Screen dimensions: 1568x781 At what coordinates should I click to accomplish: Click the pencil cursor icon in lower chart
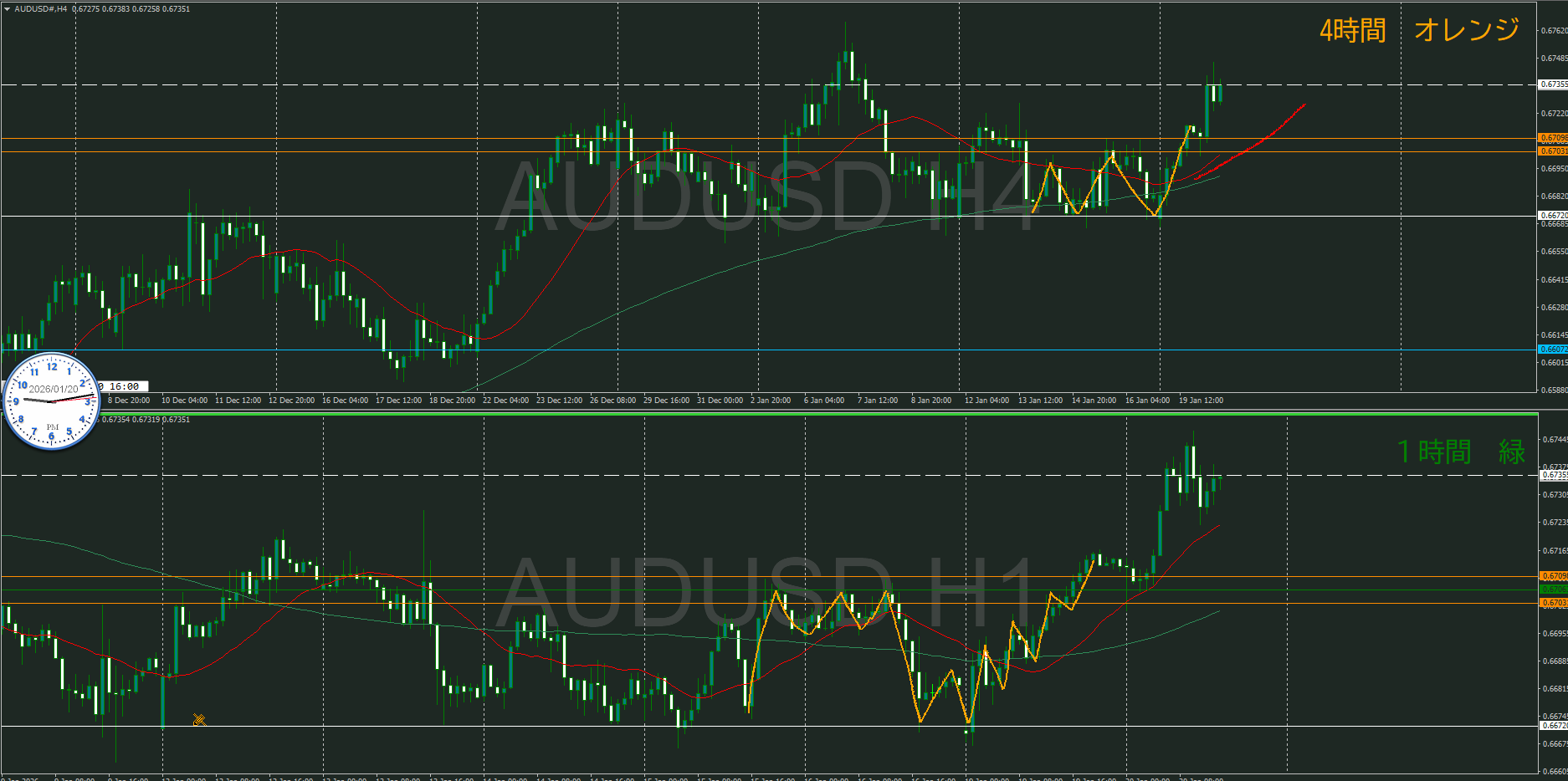click(x=199, y=719)
